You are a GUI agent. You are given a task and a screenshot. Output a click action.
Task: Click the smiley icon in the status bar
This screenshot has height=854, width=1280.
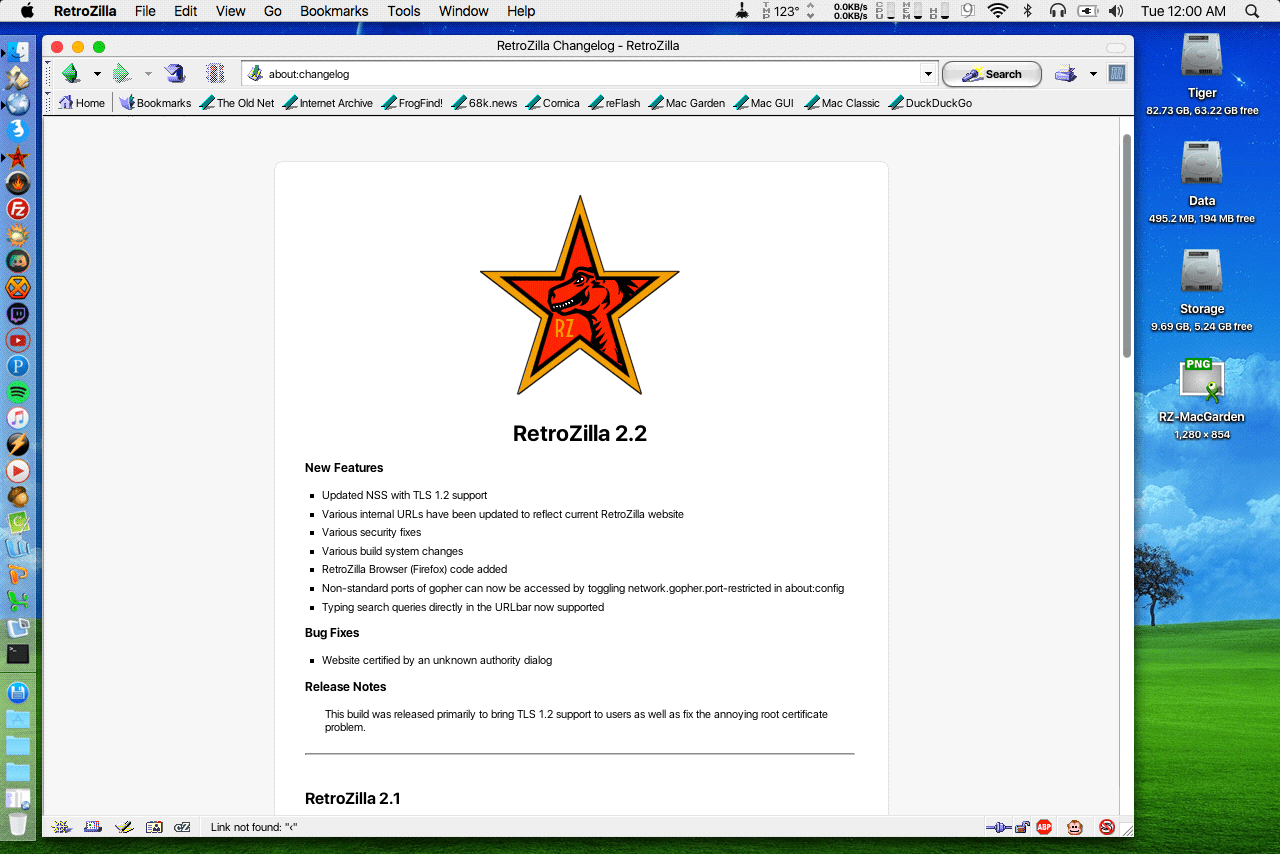coord(1074,827)
